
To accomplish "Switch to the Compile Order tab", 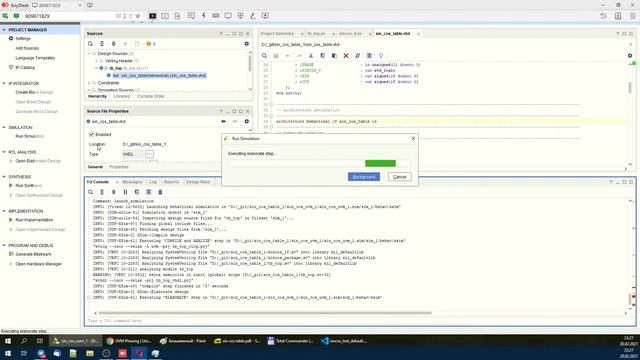I will coord(151,96).
